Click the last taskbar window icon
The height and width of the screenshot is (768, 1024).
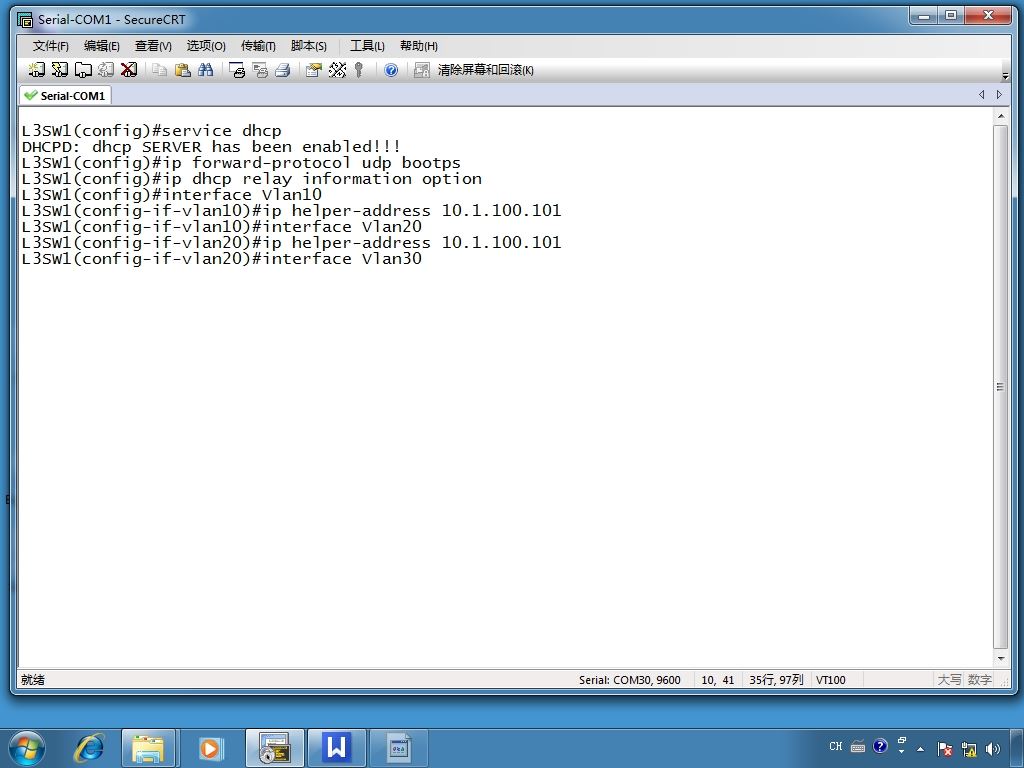tap(398, 748)
